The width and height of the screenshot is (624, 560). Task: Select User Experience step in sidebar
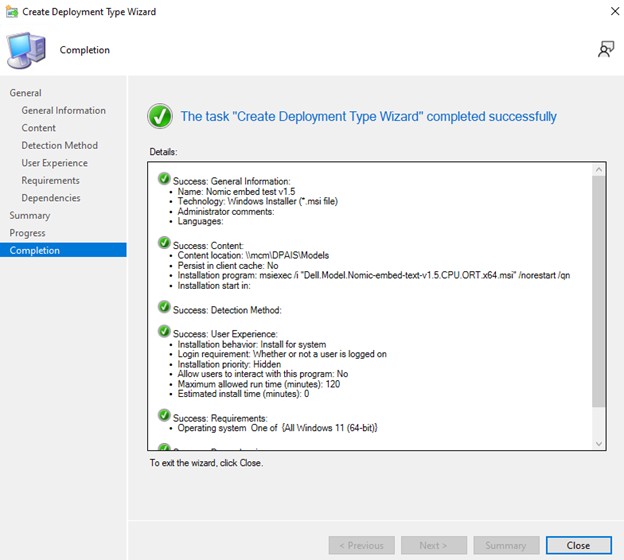point(55,163)
